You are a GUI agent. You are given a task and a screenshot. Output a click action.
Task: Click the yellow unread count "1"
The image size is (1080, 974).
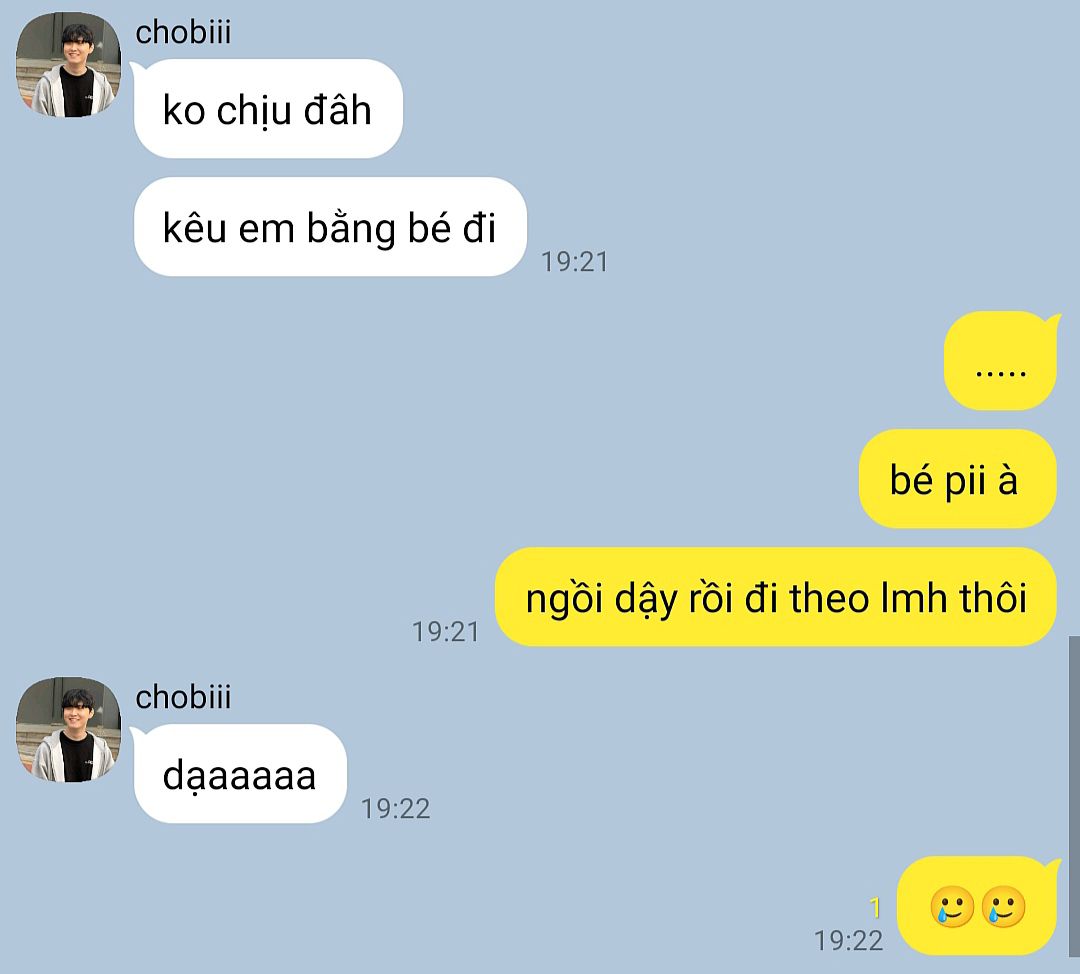(x=875, y=908)
